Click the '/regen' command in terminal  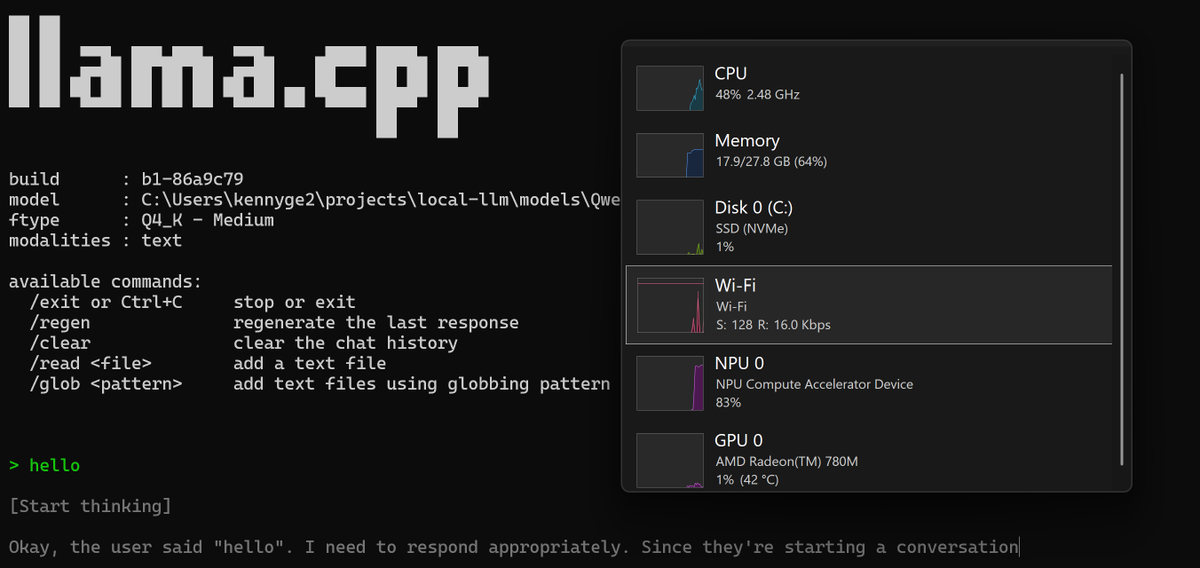click(x=60, y=323)
